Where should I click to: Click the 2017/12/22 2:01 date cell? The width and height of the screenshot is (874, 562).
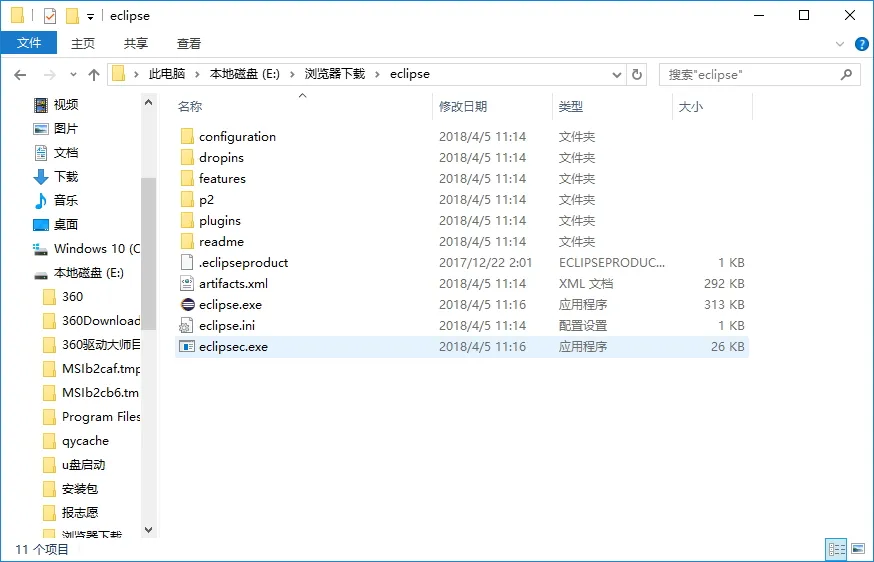pyautogui.click(x=485, y=263)
